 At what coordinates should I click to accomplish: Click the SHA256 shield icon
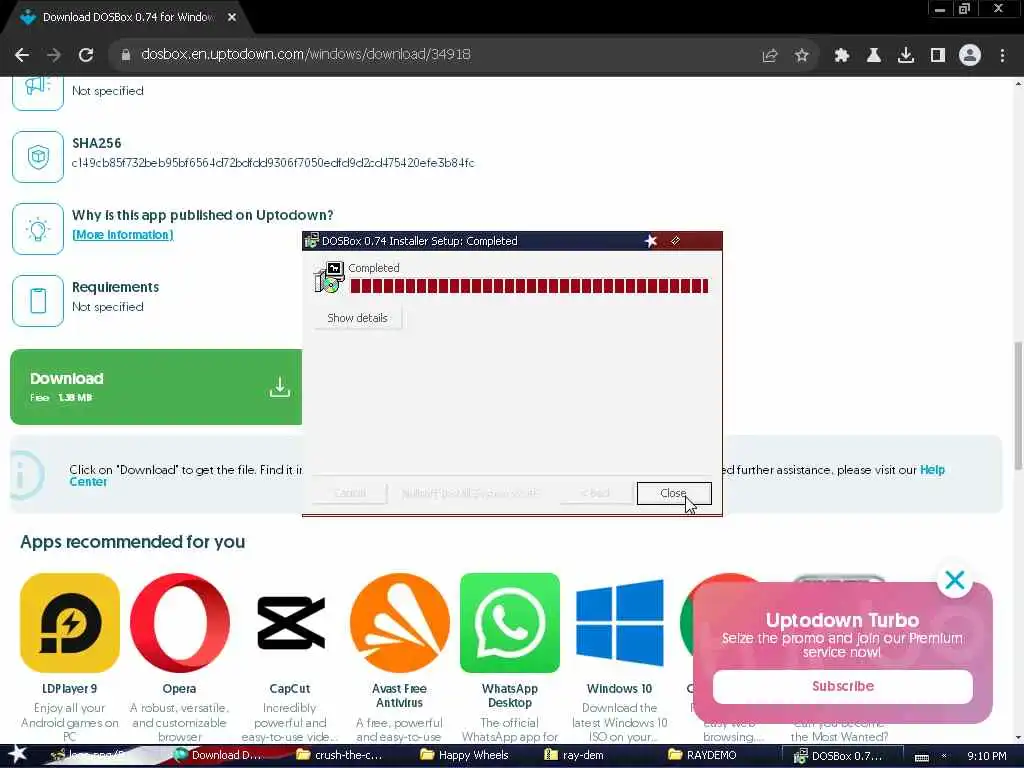(38, 157)
